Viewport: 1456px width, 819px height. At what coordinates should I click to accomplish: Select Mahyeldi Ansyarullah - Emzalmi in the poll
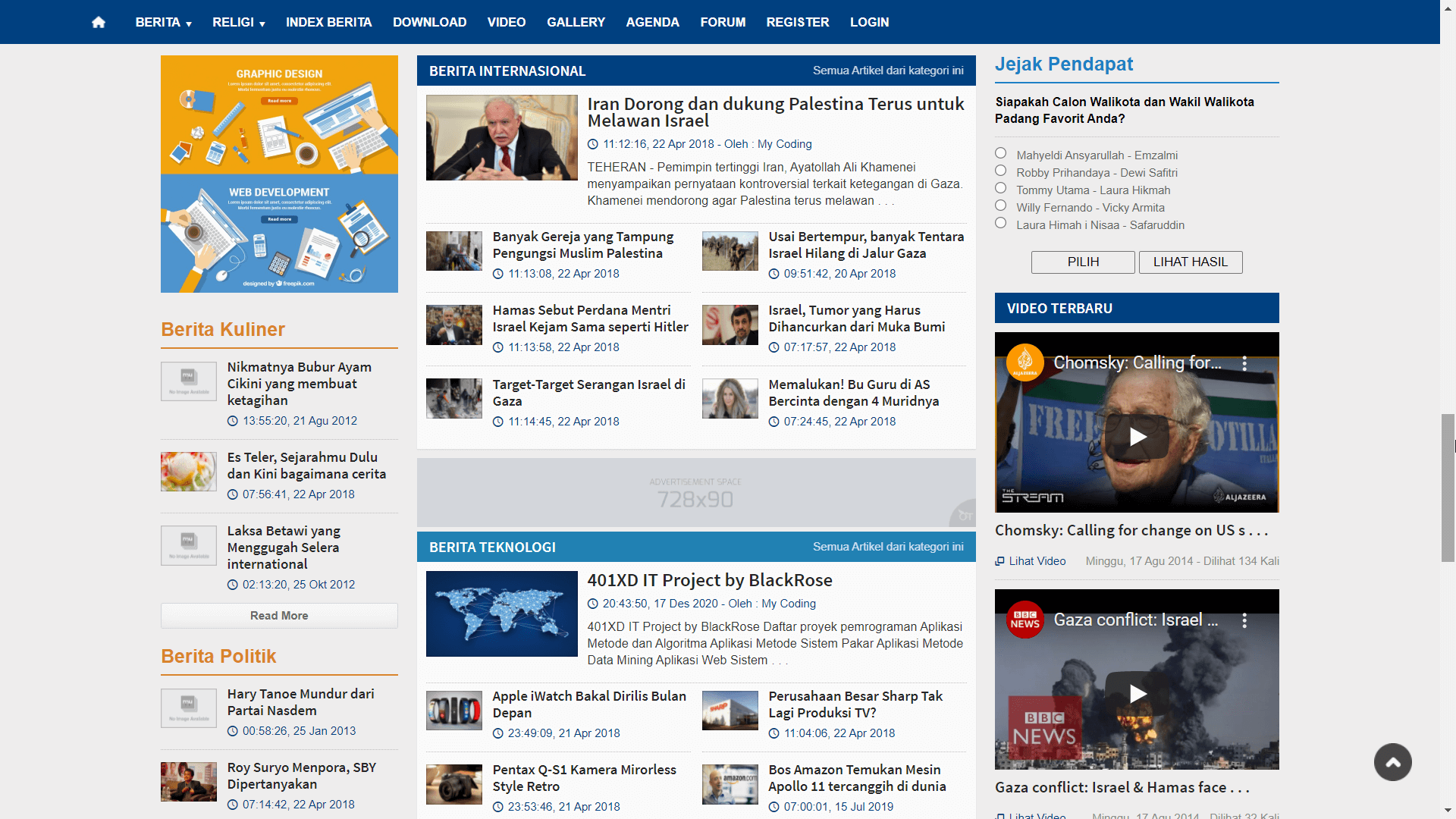(x=999, y=153)
